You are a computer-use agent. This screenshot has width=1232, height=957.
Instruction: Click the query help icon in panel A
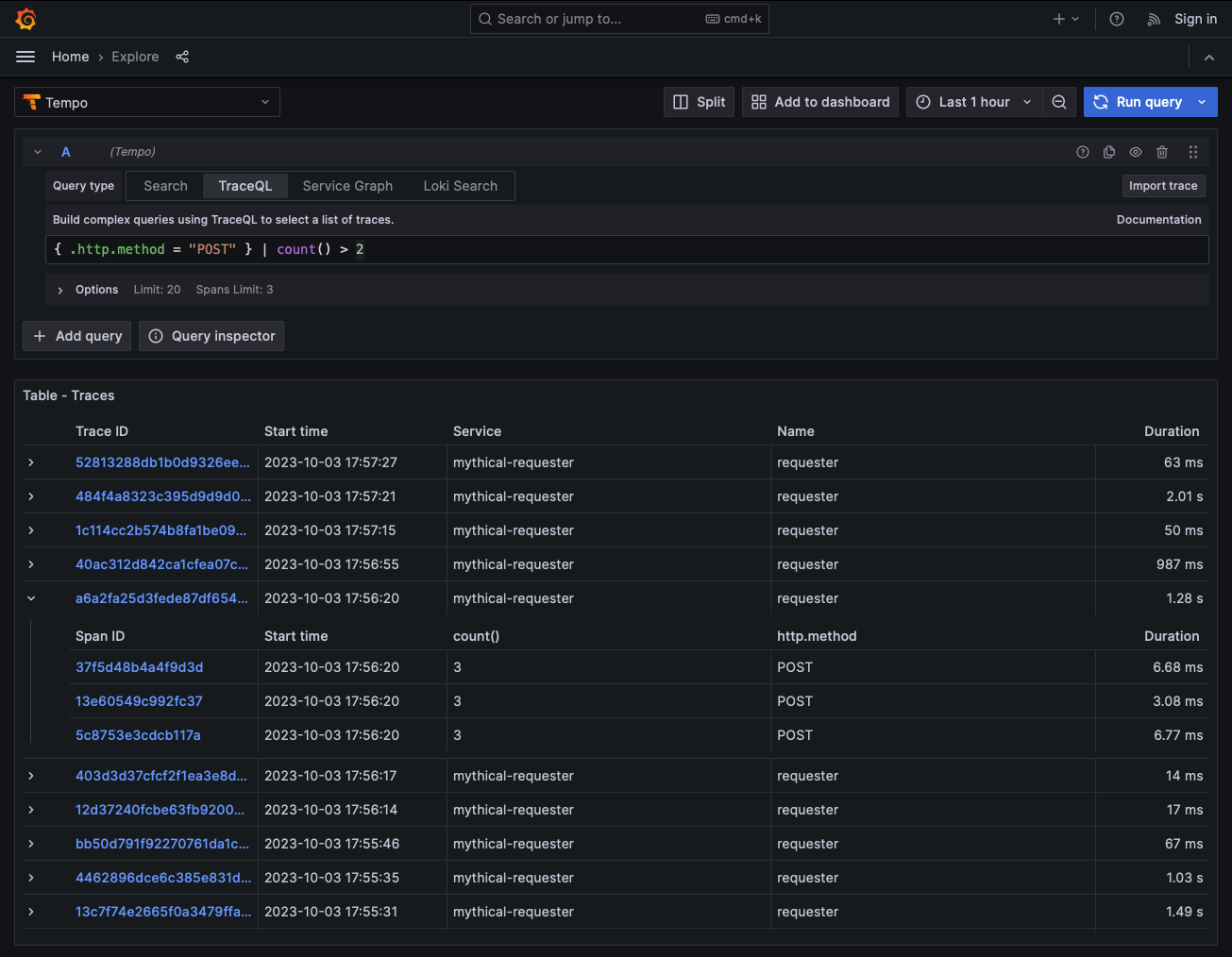pos(1082,151)
